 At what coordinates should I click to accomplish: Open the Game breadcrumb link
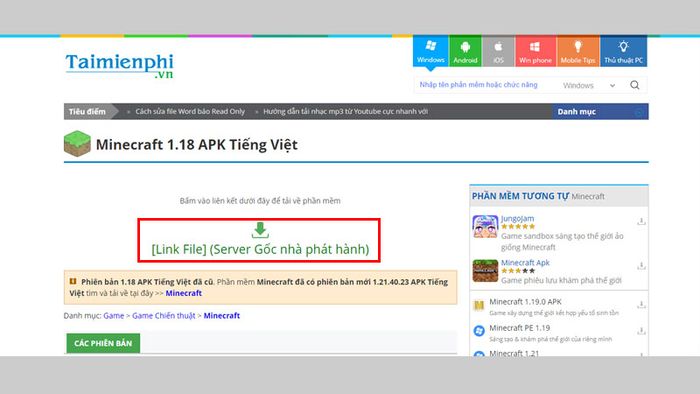click(x=113, y=315)
